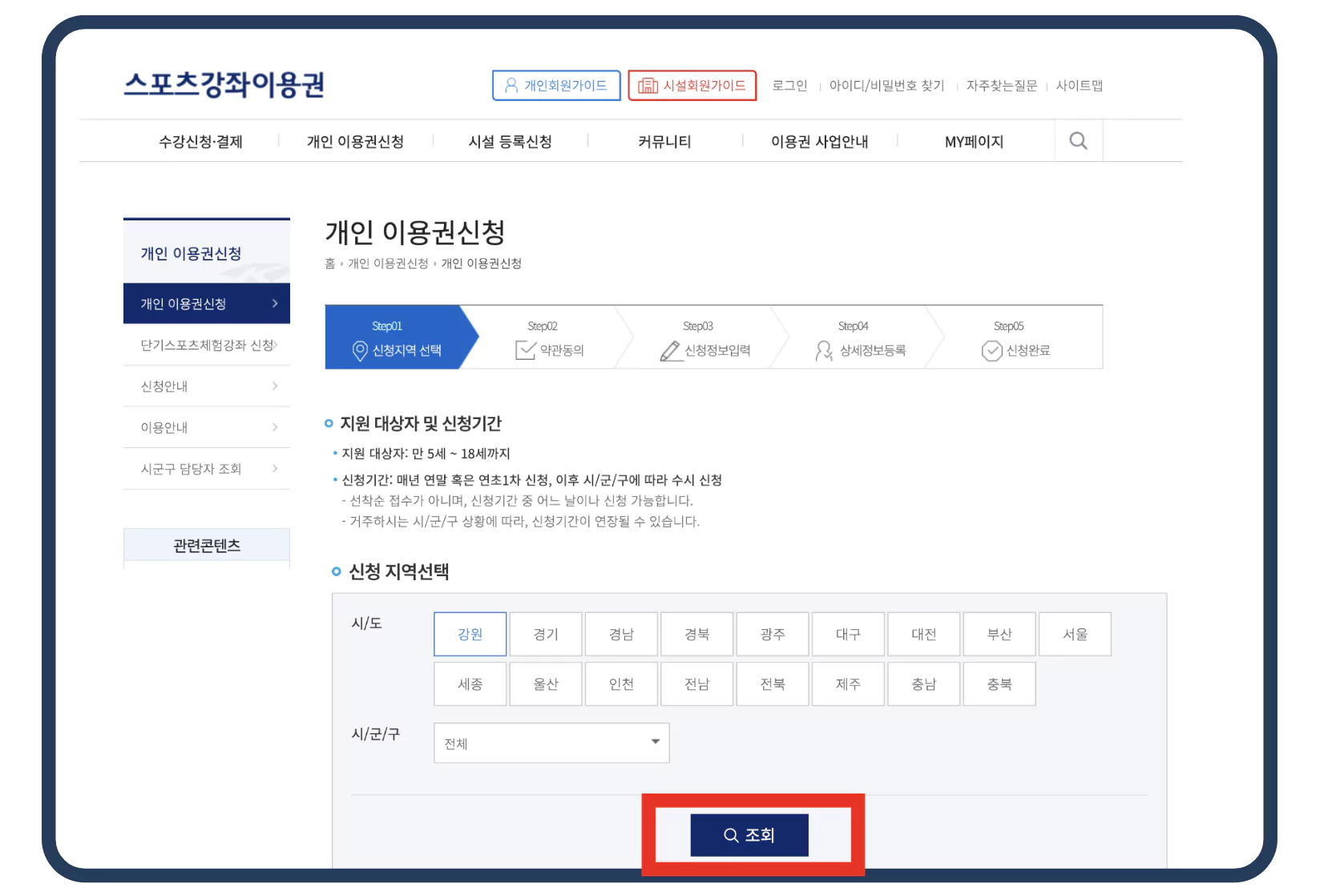
Task: Click the 조회 search button
Action: pos(749,835)
